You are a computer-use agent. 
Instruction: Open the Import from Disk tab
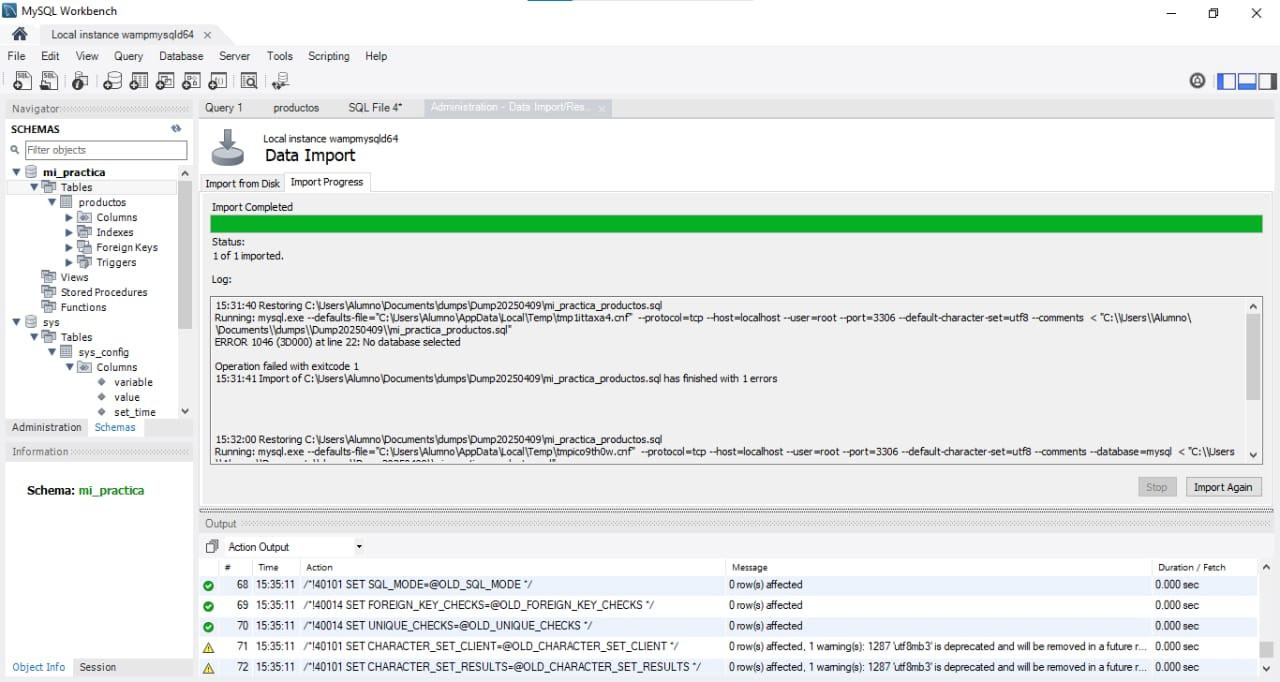(x=243, y=183)
